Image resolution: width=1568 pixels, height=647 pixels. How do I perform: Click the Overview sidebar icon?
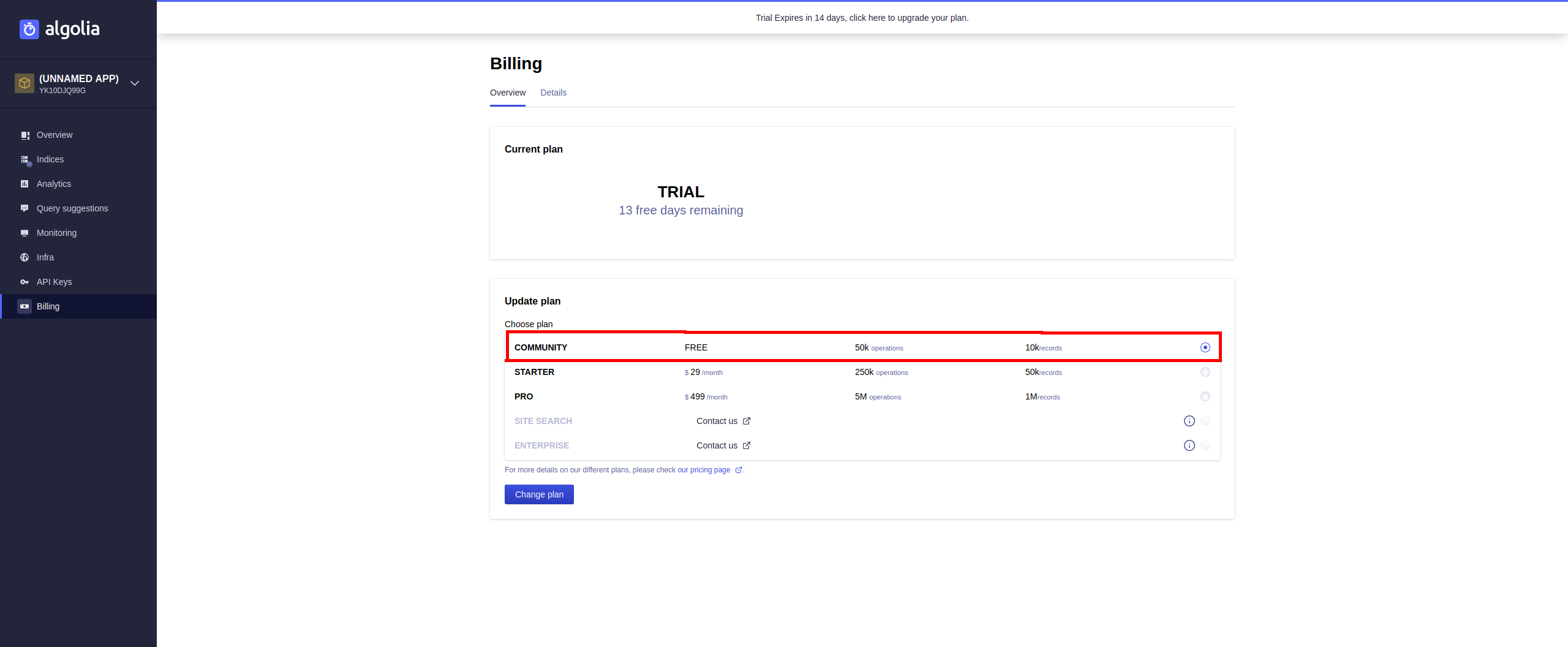click(24, 135)
